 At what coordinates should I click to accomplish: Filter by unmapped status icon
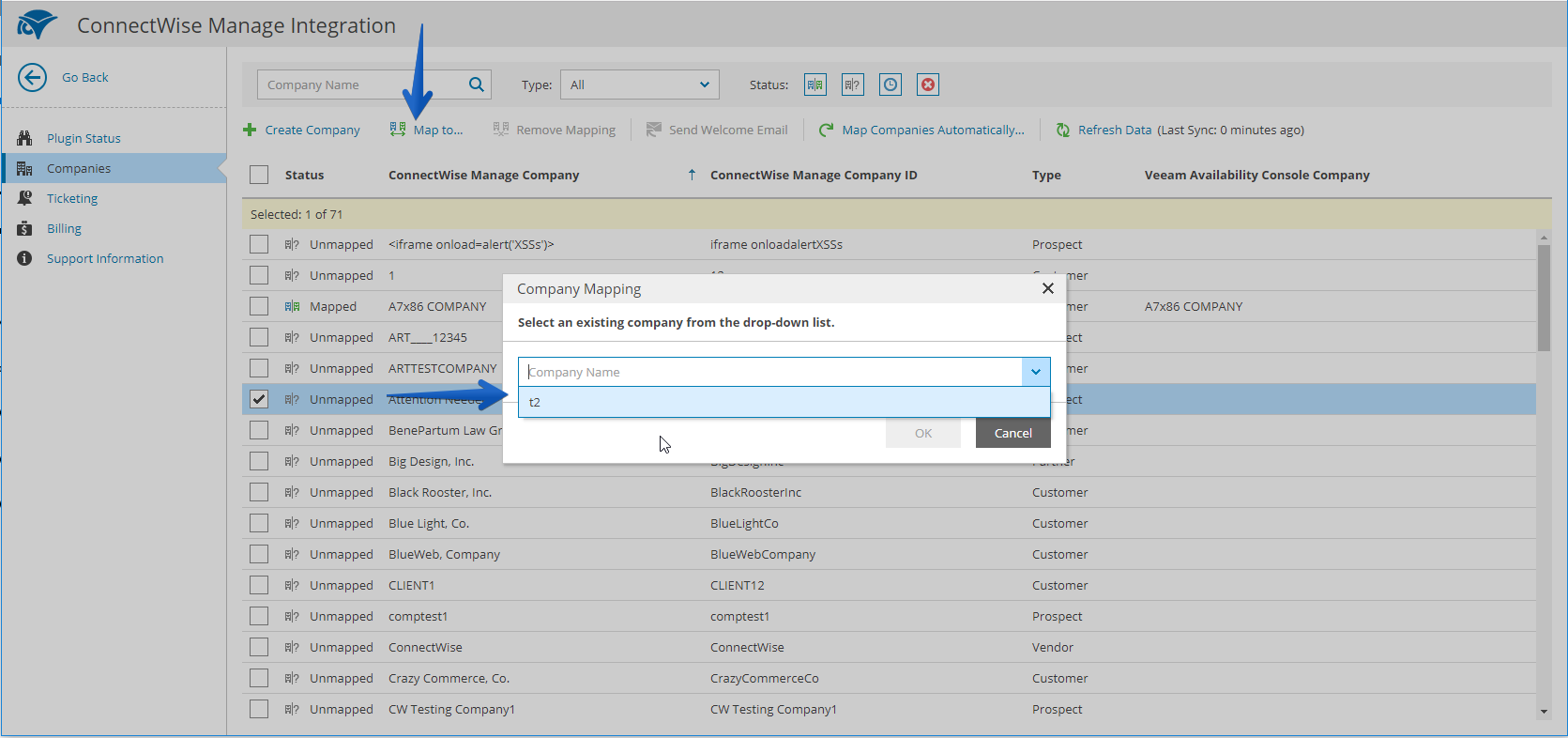(x=853, y=85)
